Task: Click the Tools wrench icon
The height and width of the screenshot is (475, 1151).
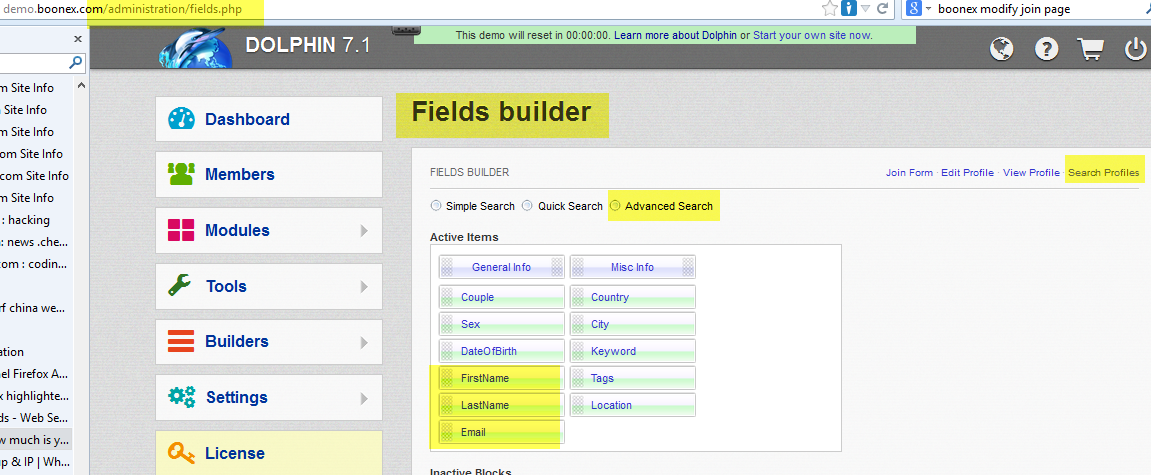Action: (180, 286)
